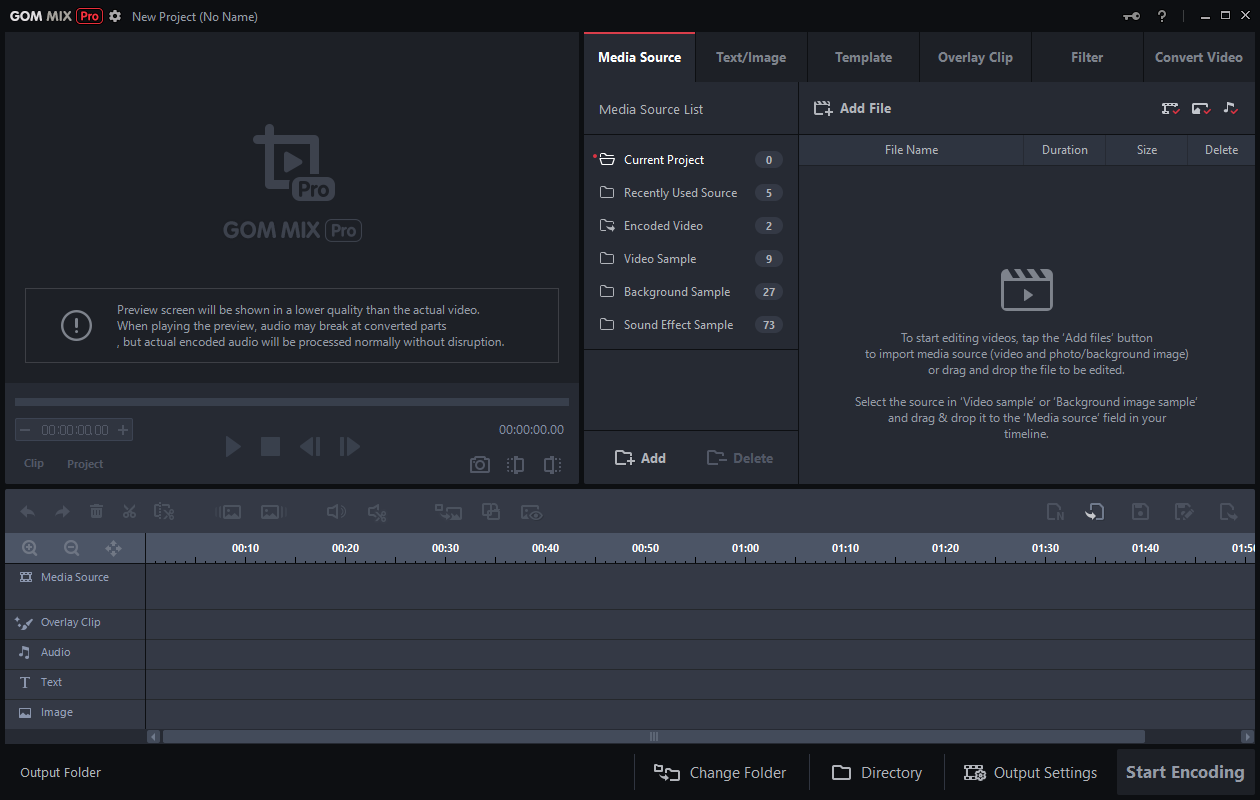1260x800 pixels.
Task: Click the timeline zoom out magnifier
Action: 71,548
